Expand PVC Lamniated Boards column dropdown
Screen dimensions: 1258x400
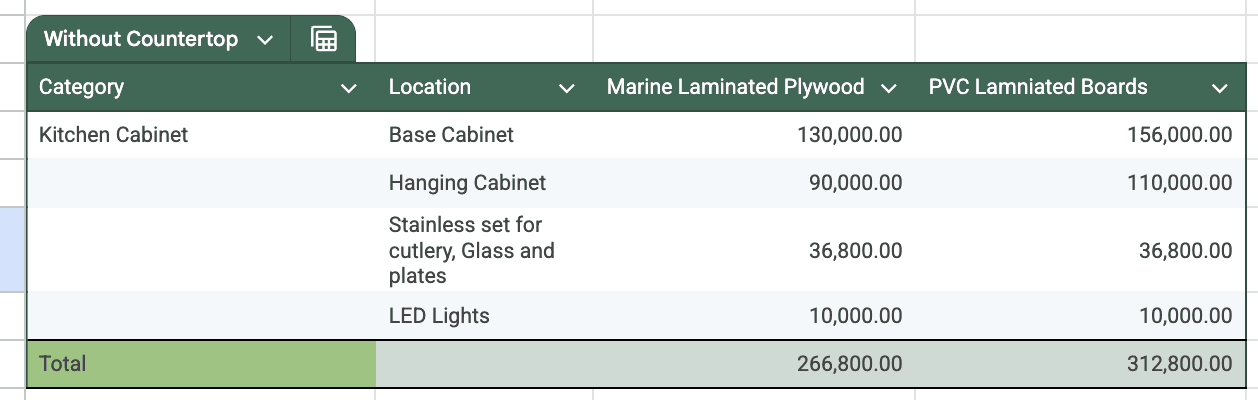pos(1219,88)
